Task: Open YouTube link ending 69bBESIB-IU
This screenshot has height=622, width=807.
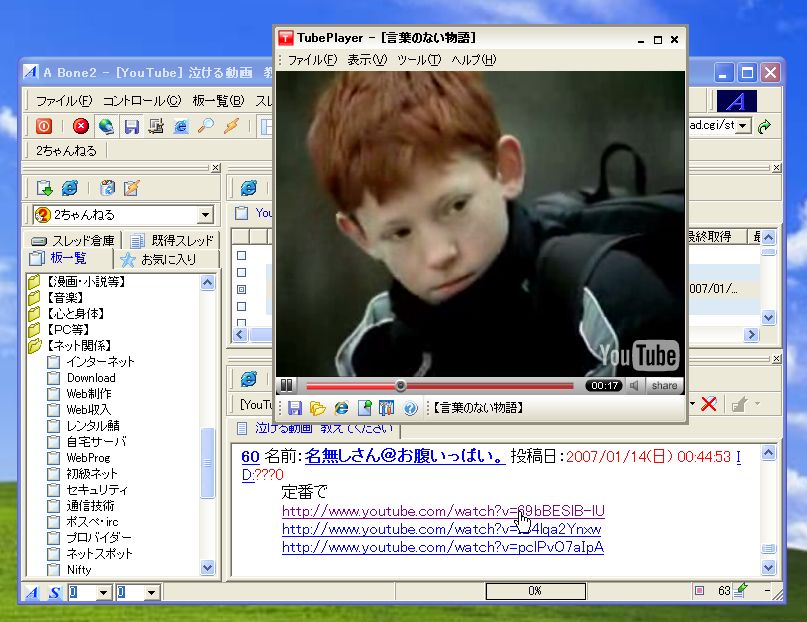Action: pos(443,511)
